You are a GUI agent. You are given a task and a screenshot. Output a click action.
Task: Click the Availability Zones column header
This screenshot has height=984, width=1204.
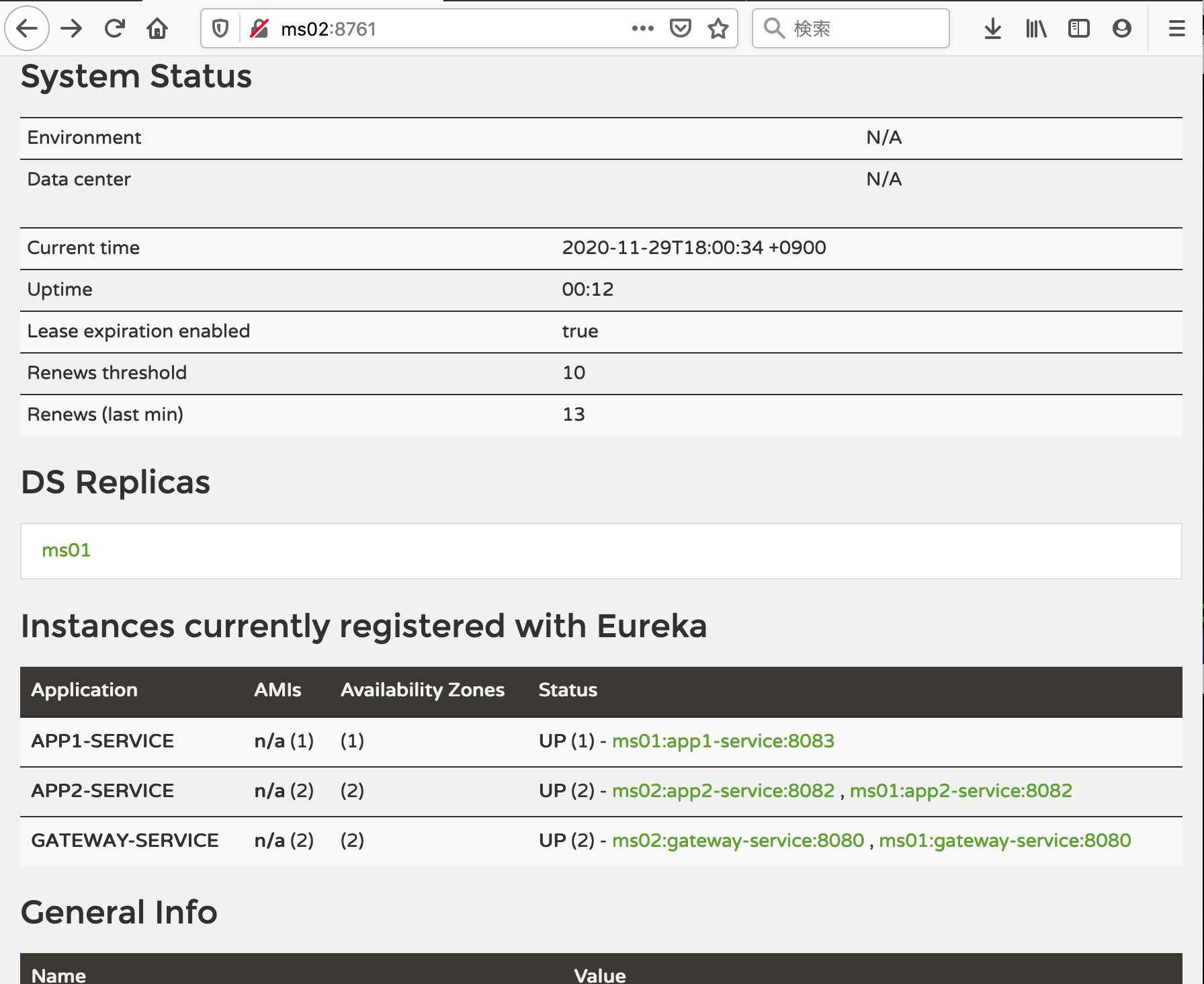click(423, 690)
